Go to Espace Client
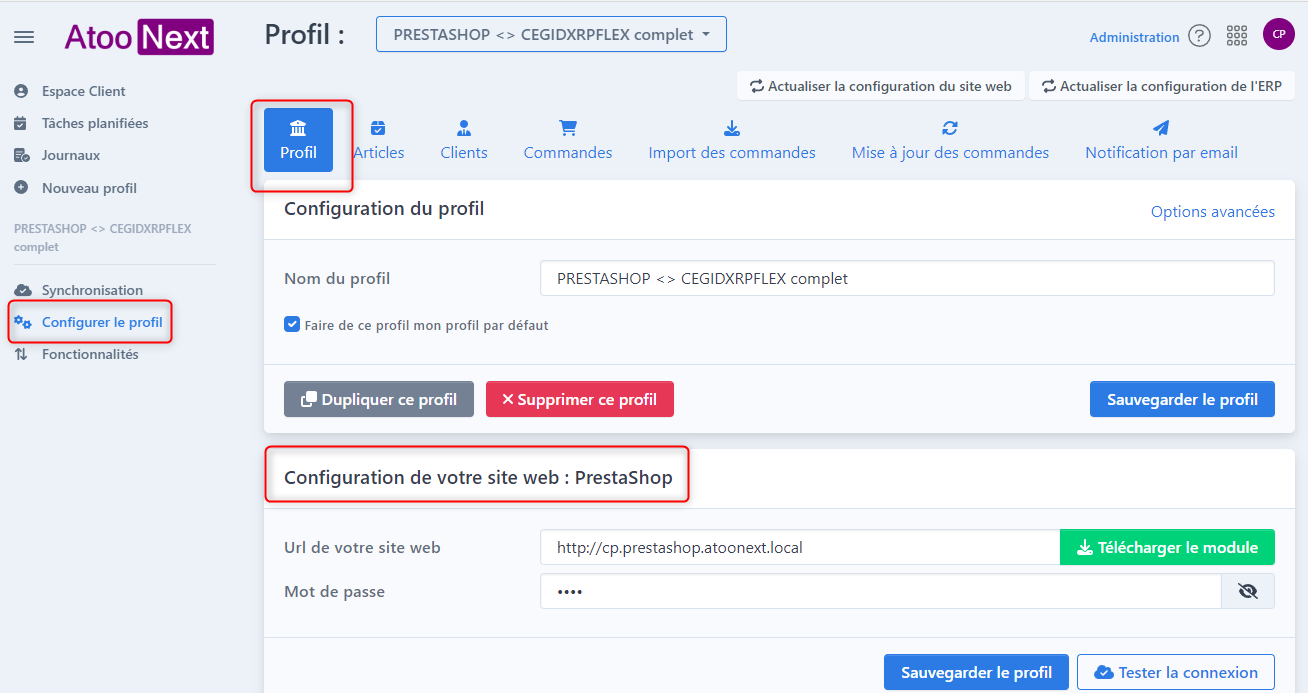The image size is (1308, 693). 84,91
